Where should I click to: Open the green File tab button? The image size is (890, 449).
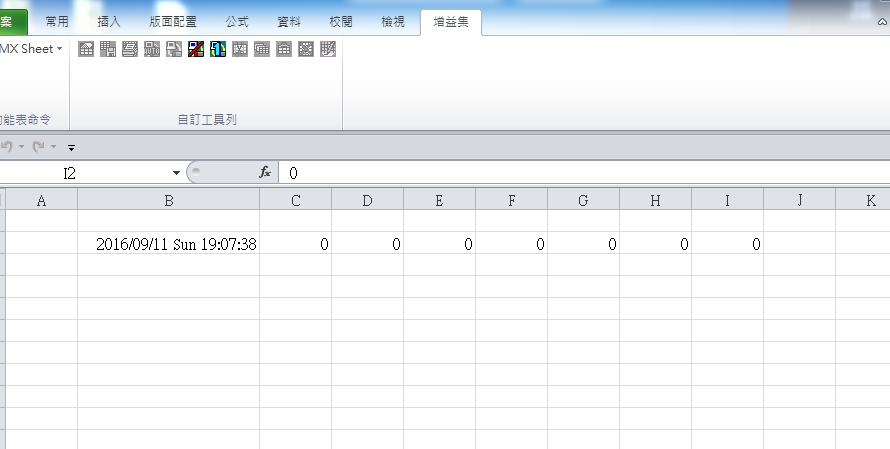10,21
